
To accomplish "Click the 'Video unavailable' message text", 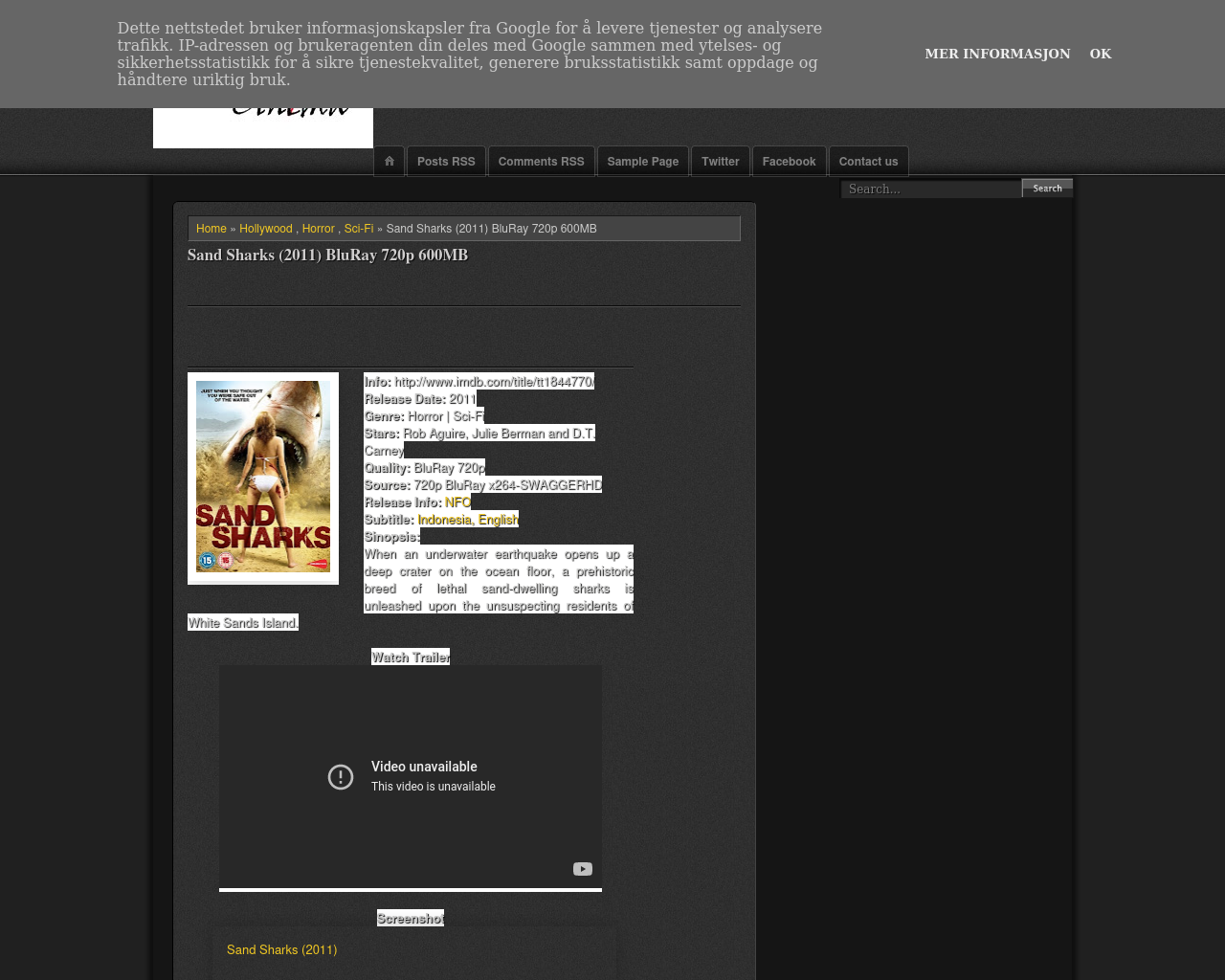I will point(424,767).
